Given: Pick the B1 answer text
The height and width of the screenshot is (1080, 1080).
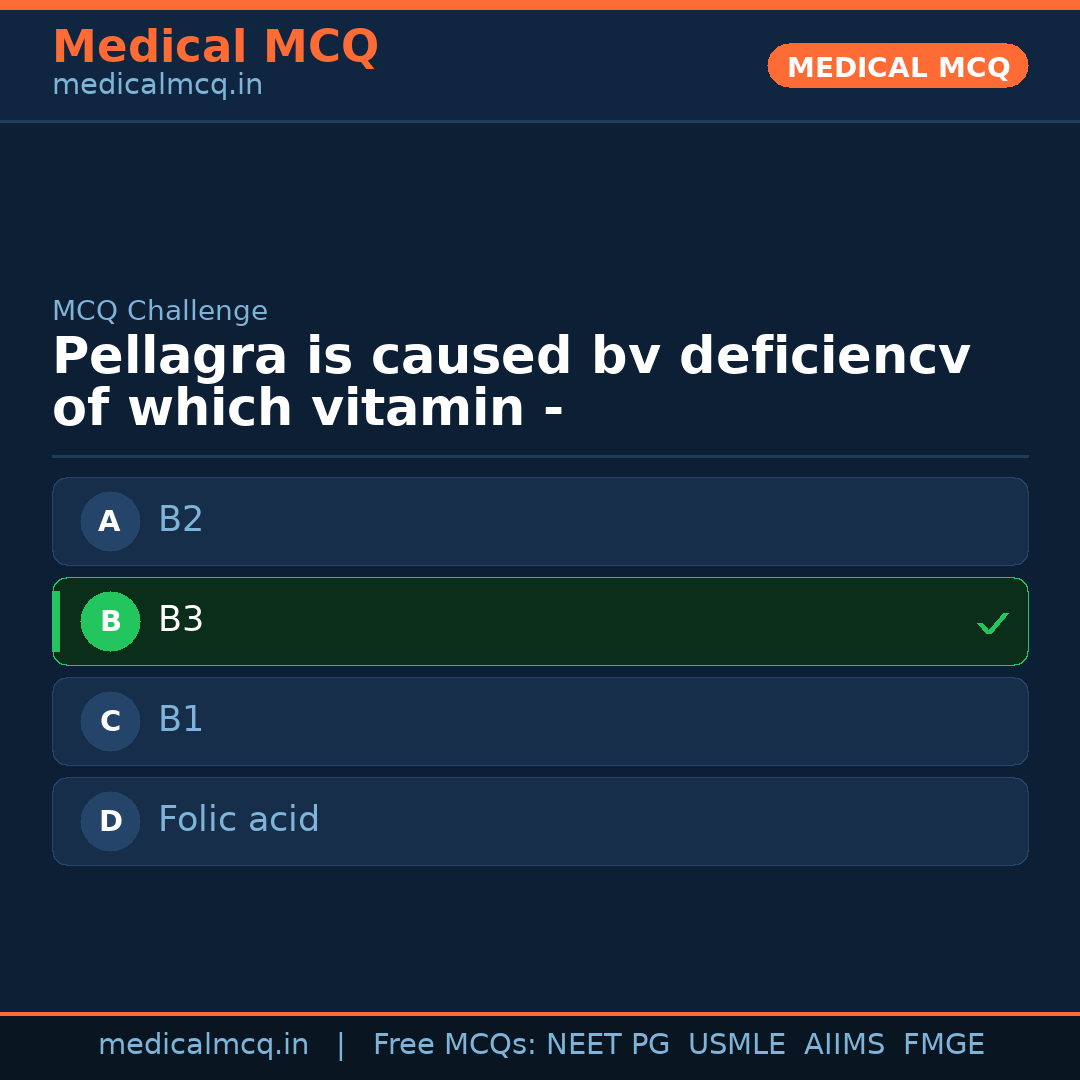Looking at the screenshot, I should click(181, 720).
